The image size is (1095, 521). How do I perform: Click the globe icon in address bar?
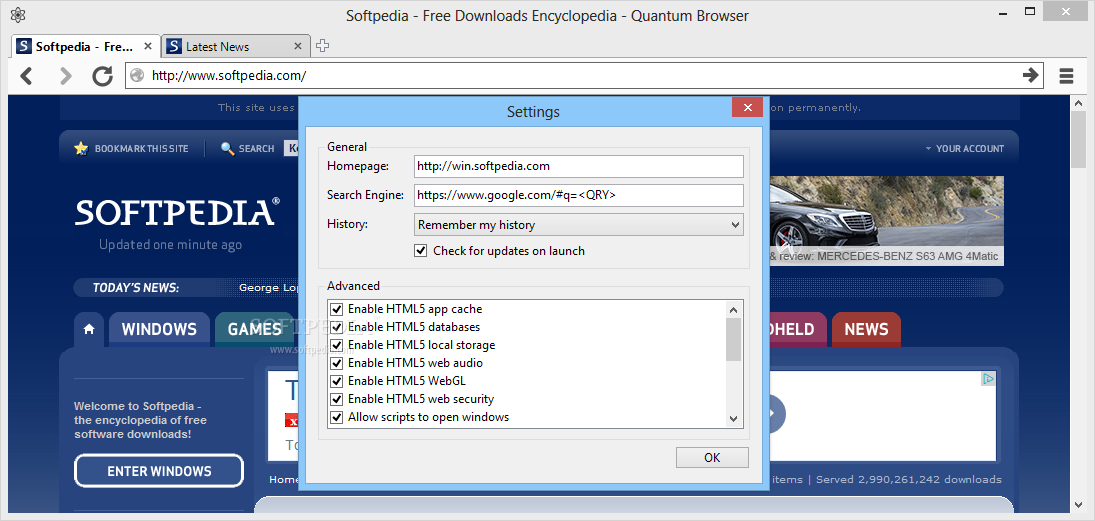(138, 75)
